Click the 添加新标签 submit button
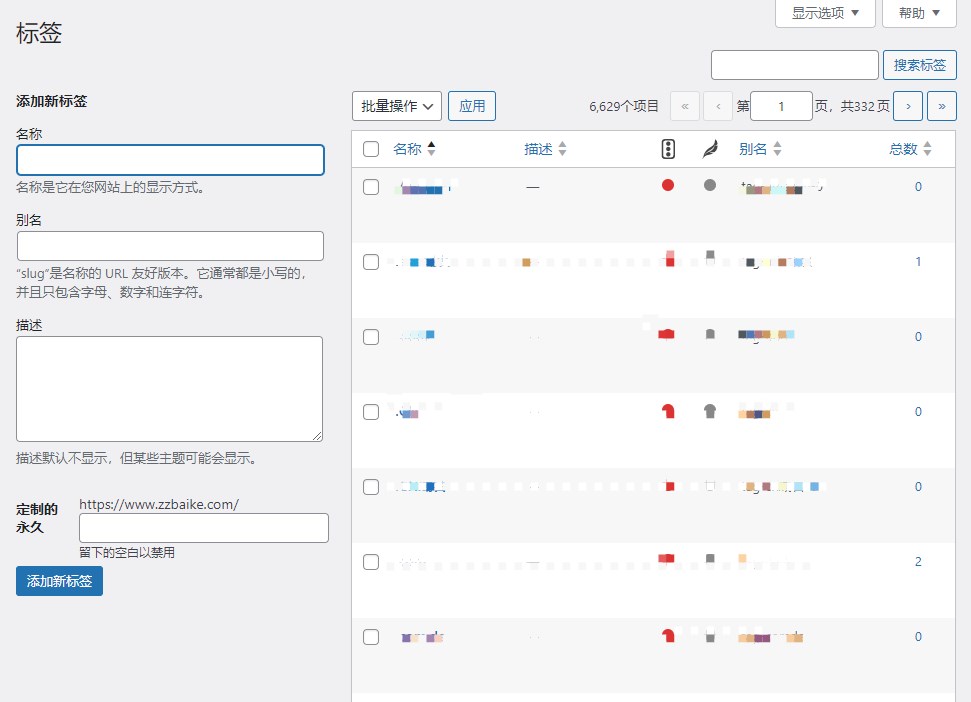 tap(59, 581)
